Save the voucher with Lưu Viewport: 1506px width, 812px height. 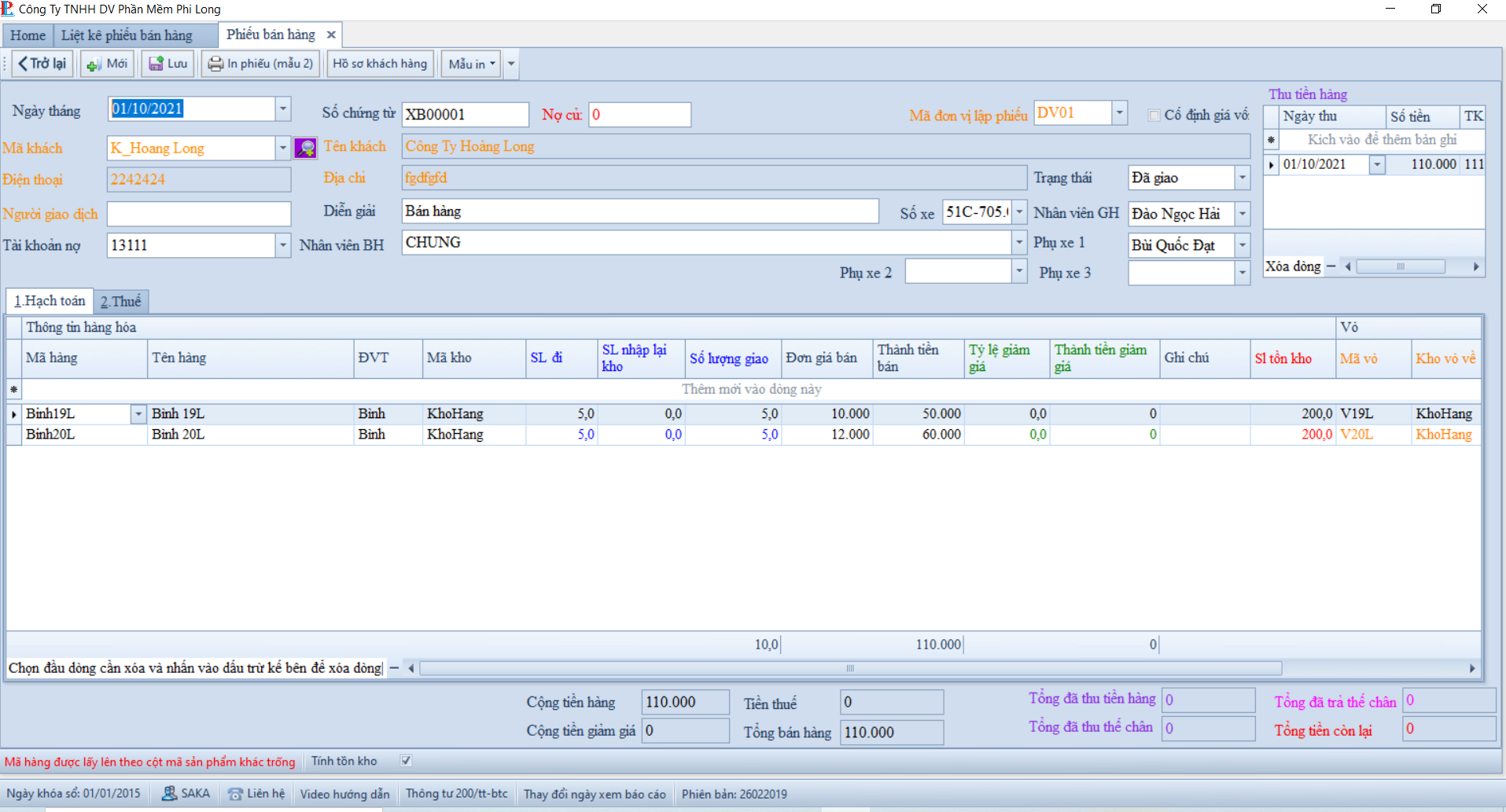(168, 64)
